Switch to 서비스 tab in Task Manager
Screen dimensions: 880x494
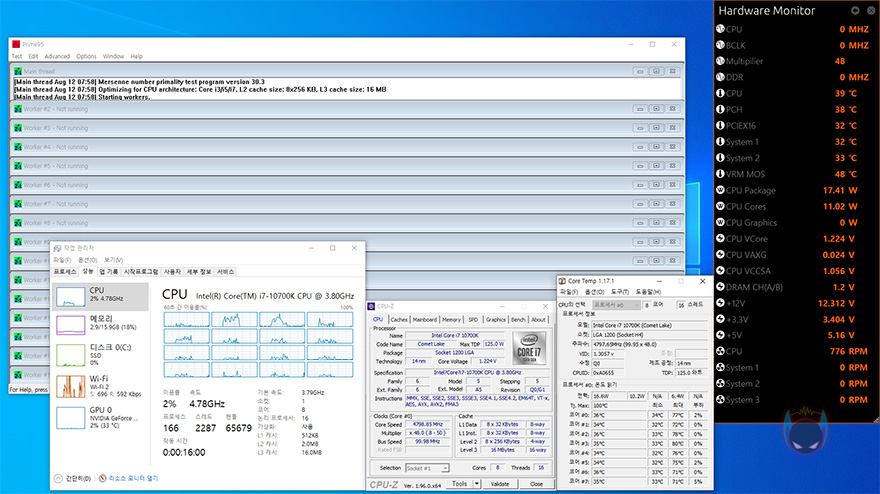click(226, 272)
